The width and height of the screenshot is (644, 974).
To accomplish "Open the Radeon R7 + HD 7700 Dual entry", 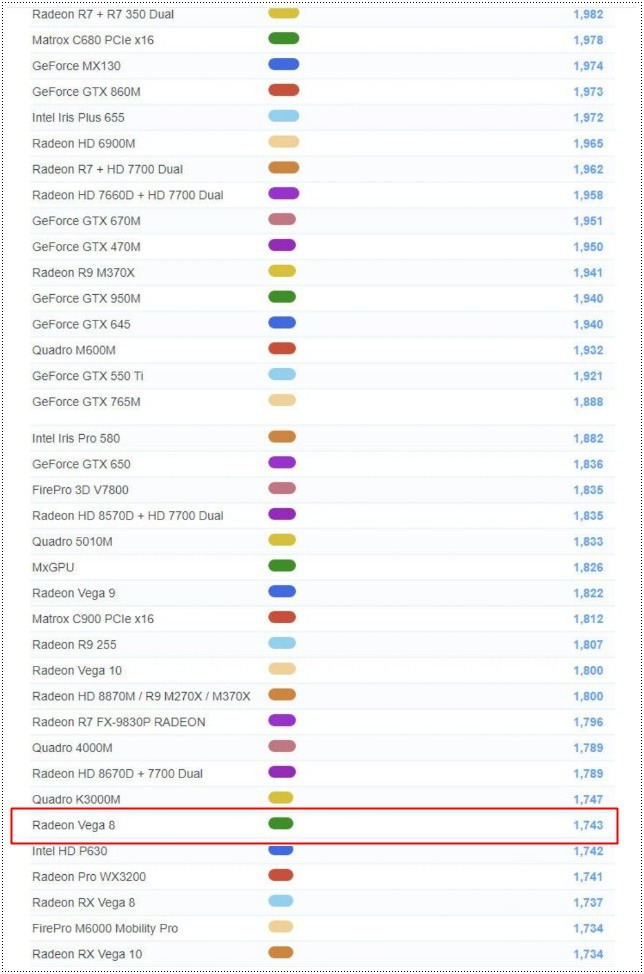I will pyautogui.click(x=107, y=170).
